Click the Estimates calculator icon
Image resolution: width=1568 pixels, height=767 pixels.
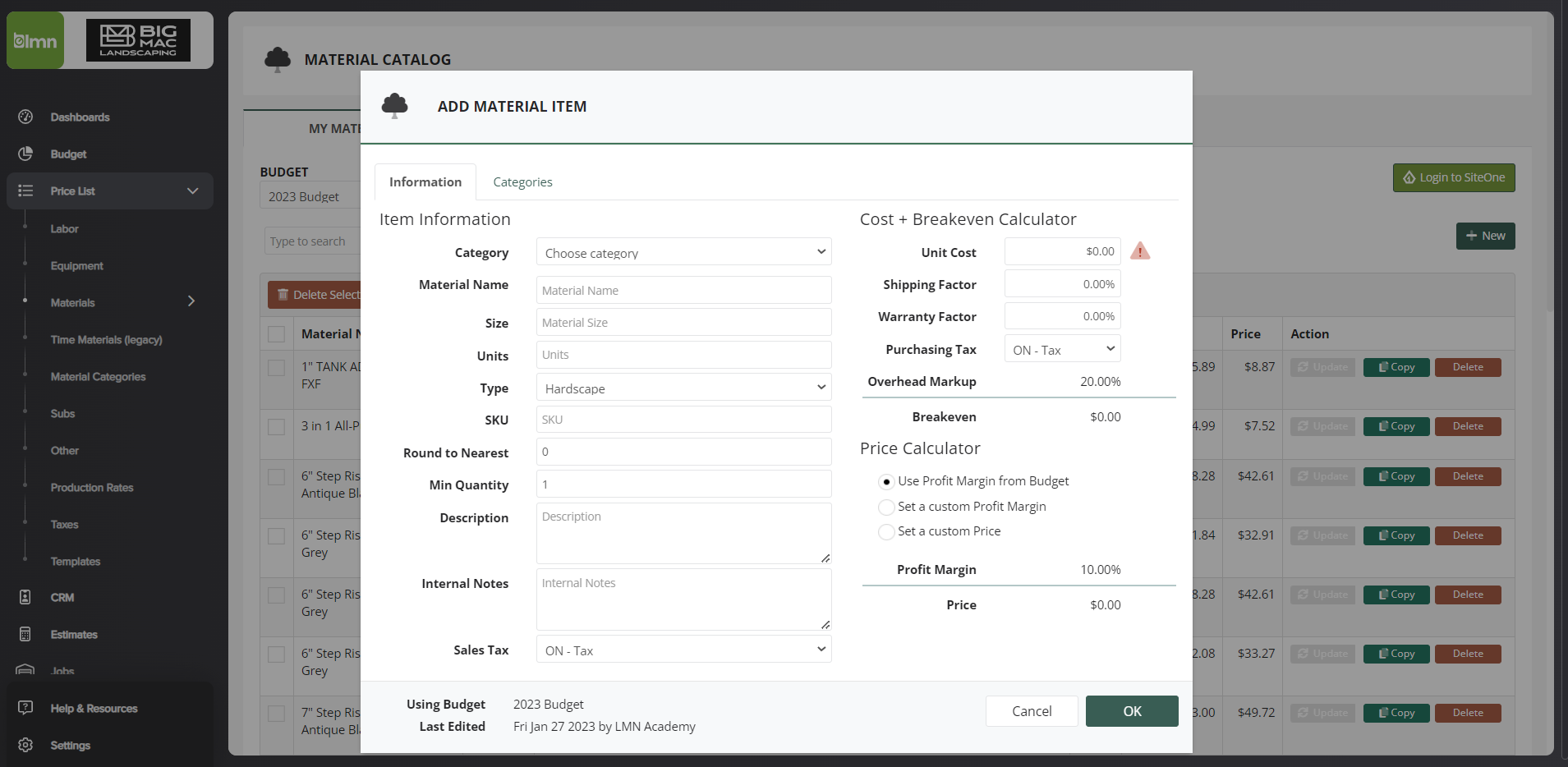25,634
